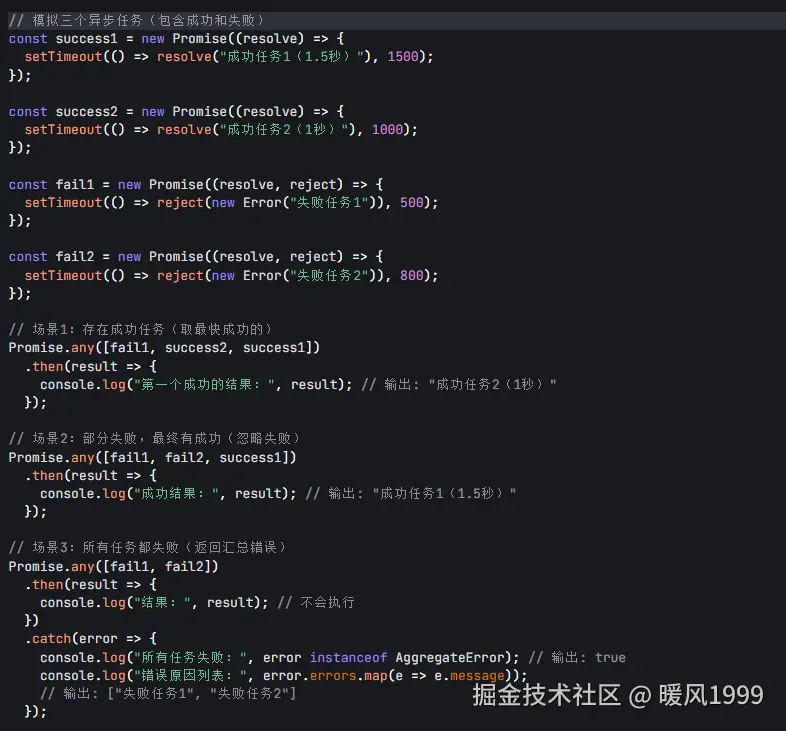Click the comment '// 输出: true'
This screenshot has height=731, width=786.
[577, 657]
